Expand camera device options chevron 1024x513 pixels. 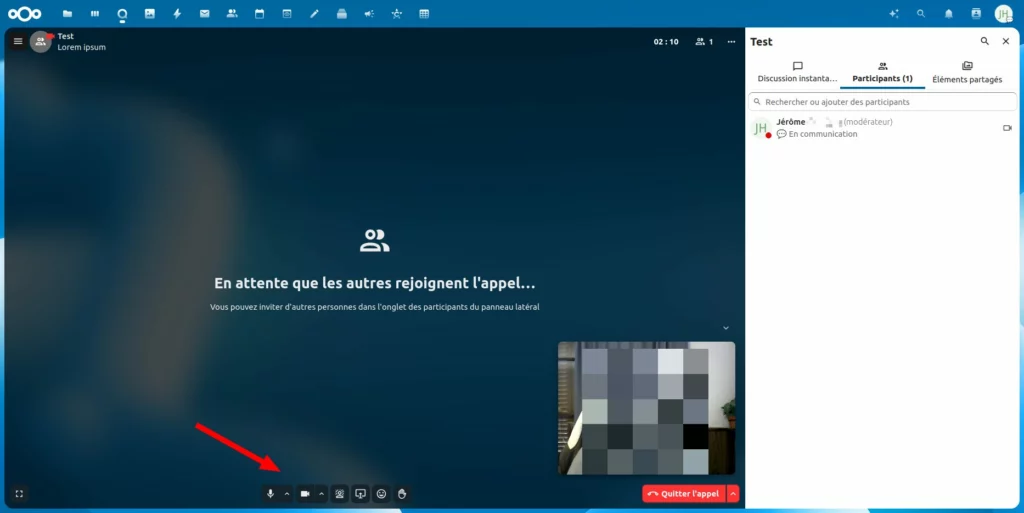pos(321,494)
